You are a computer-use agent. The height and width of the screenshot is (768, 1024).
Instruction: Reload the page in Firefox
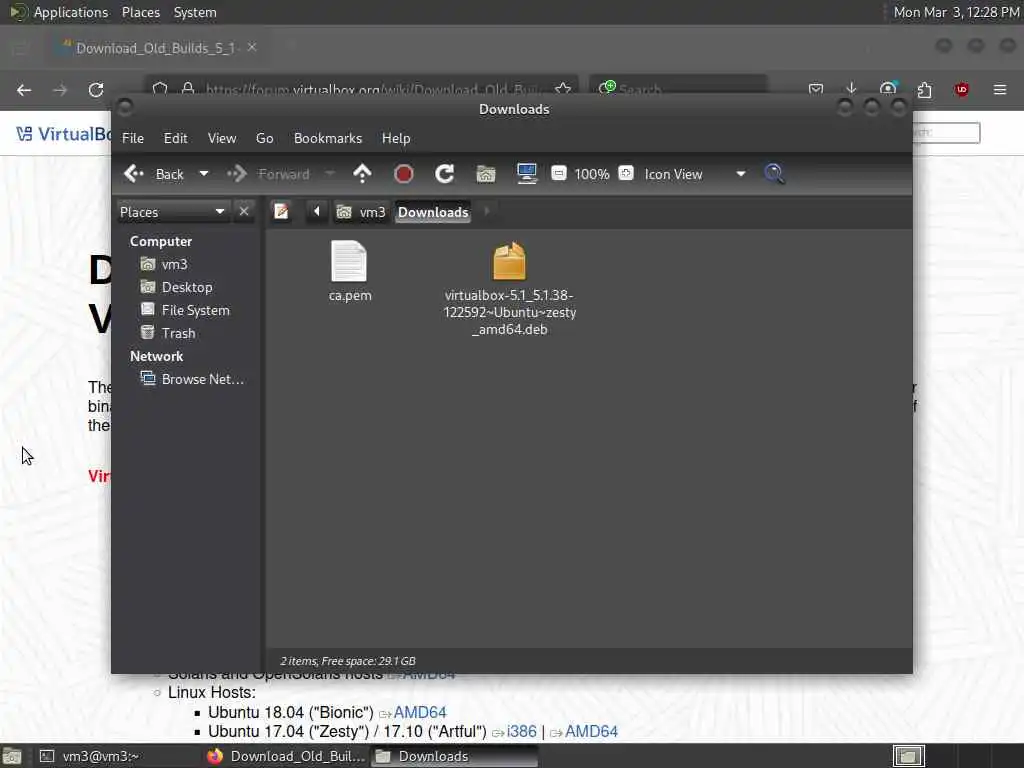point(96,90)
